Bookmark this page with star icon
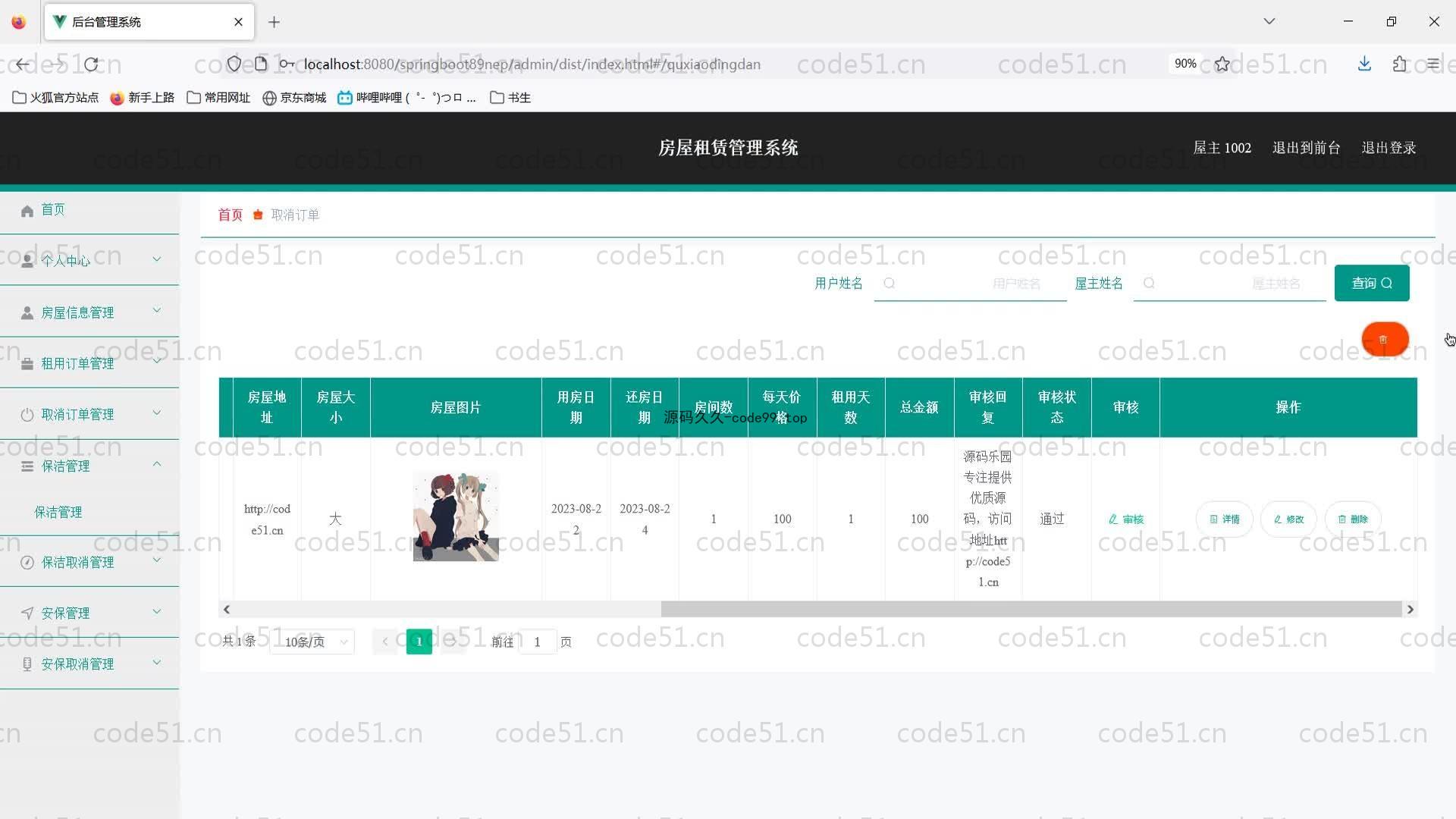The width and height of the screenshot is (1456, 819). [x=1222, y=64]
